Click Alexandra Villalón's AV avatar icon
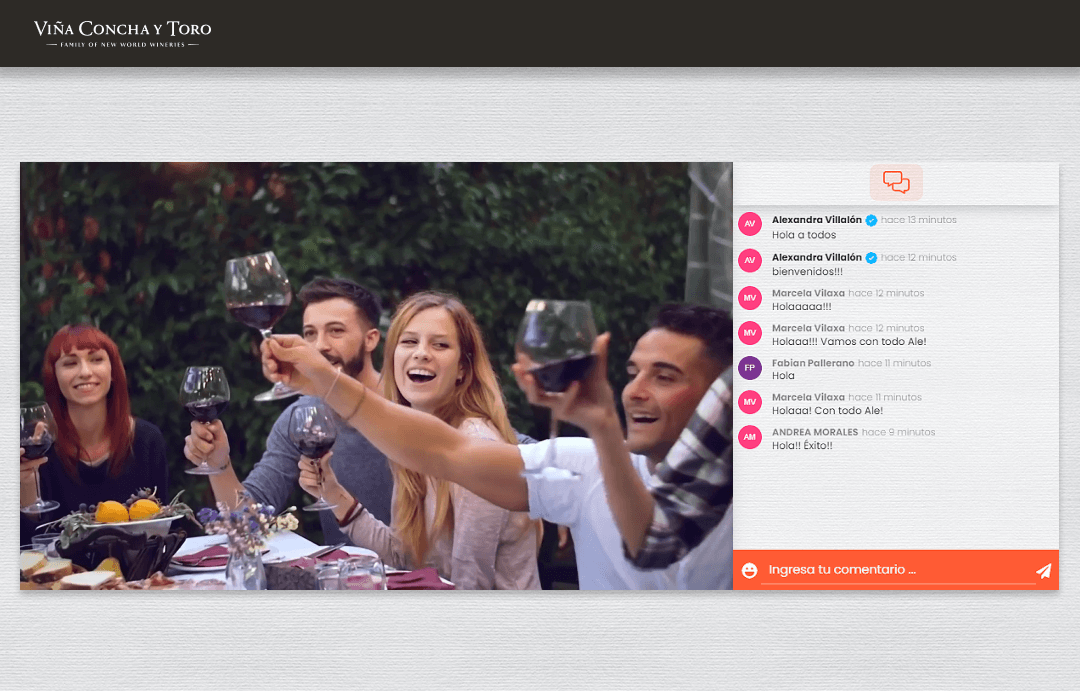 click(x=749, y=224)
